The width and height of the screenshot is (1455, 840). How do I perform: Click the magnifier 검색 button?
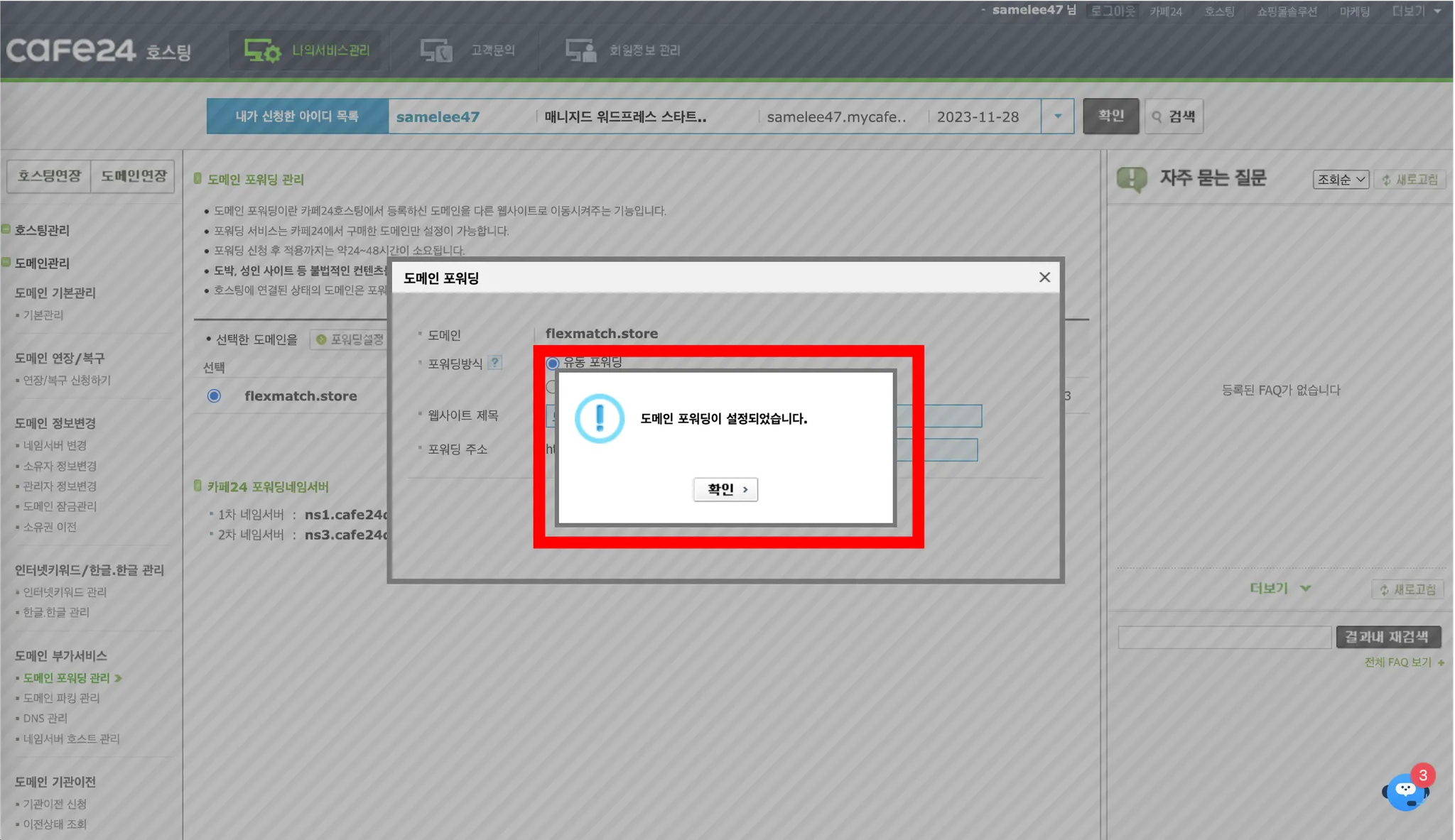click(x=1174, y=116)
